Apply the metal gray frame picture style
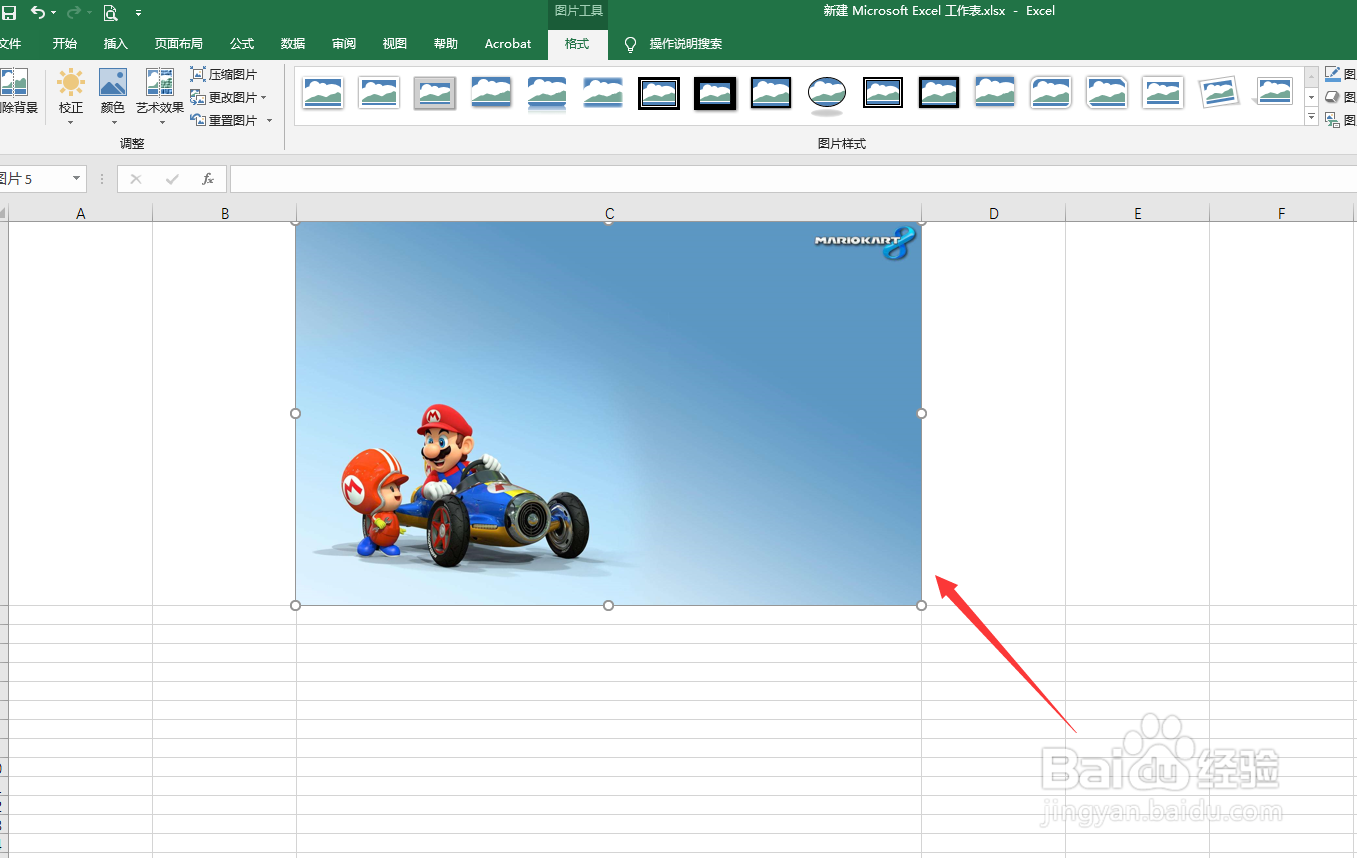 click(435, 93)
